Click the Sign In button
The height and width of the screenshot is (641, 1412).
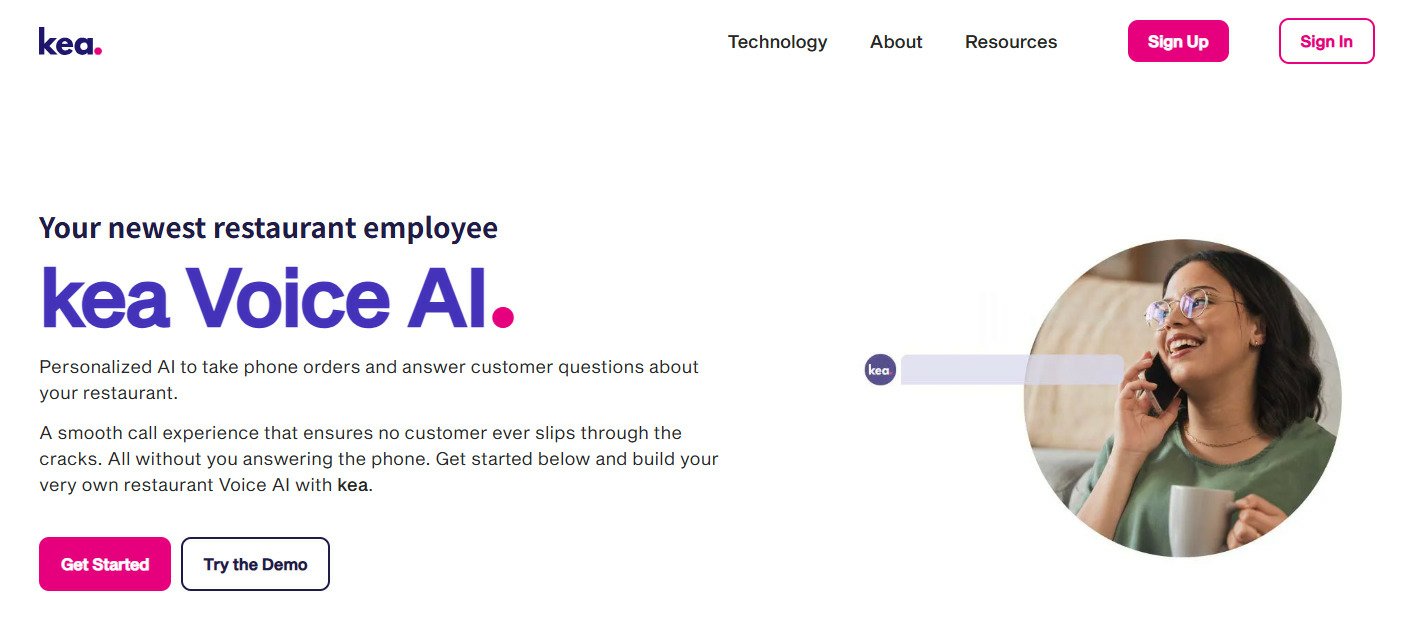(x=1326, y=41)
